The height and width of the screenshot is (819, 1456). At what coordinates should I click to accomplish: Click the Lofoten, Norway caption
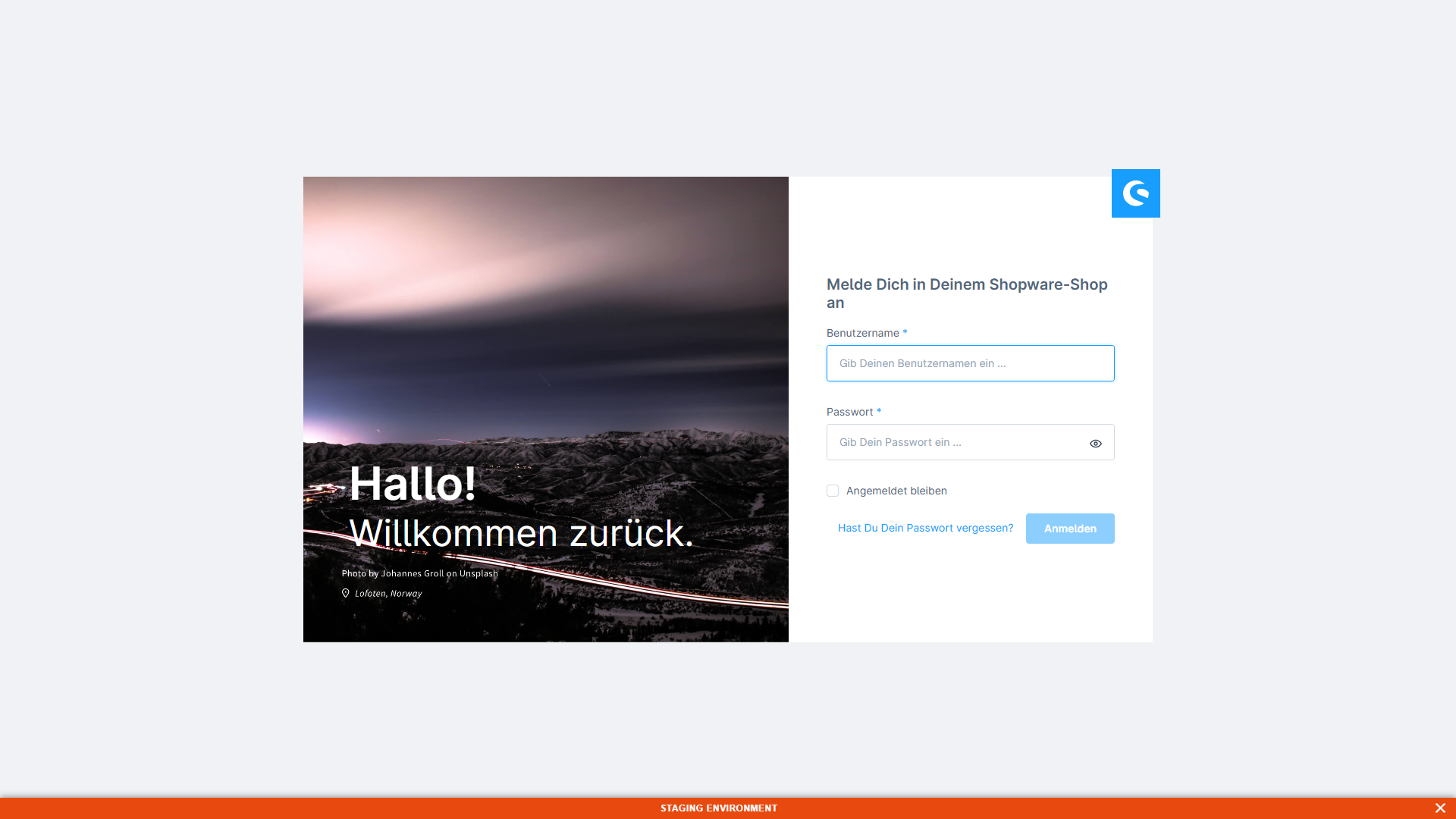point(388,594)
